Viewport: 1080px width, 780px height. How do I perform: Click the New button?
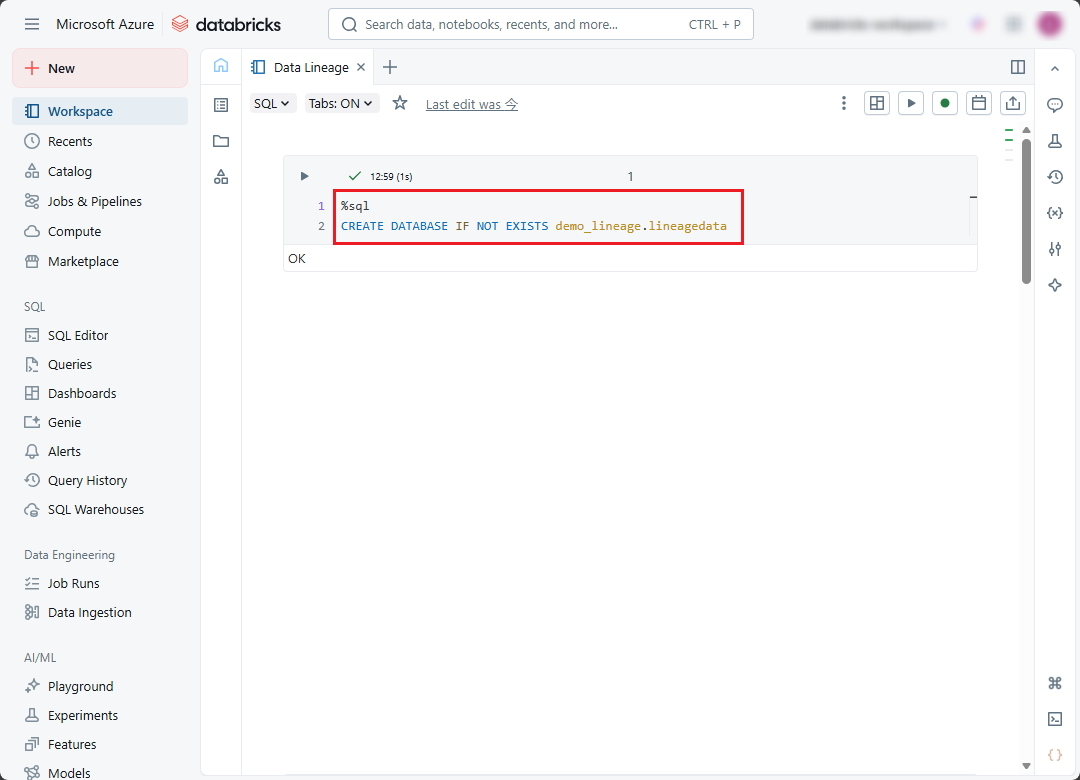coord(100,68)
